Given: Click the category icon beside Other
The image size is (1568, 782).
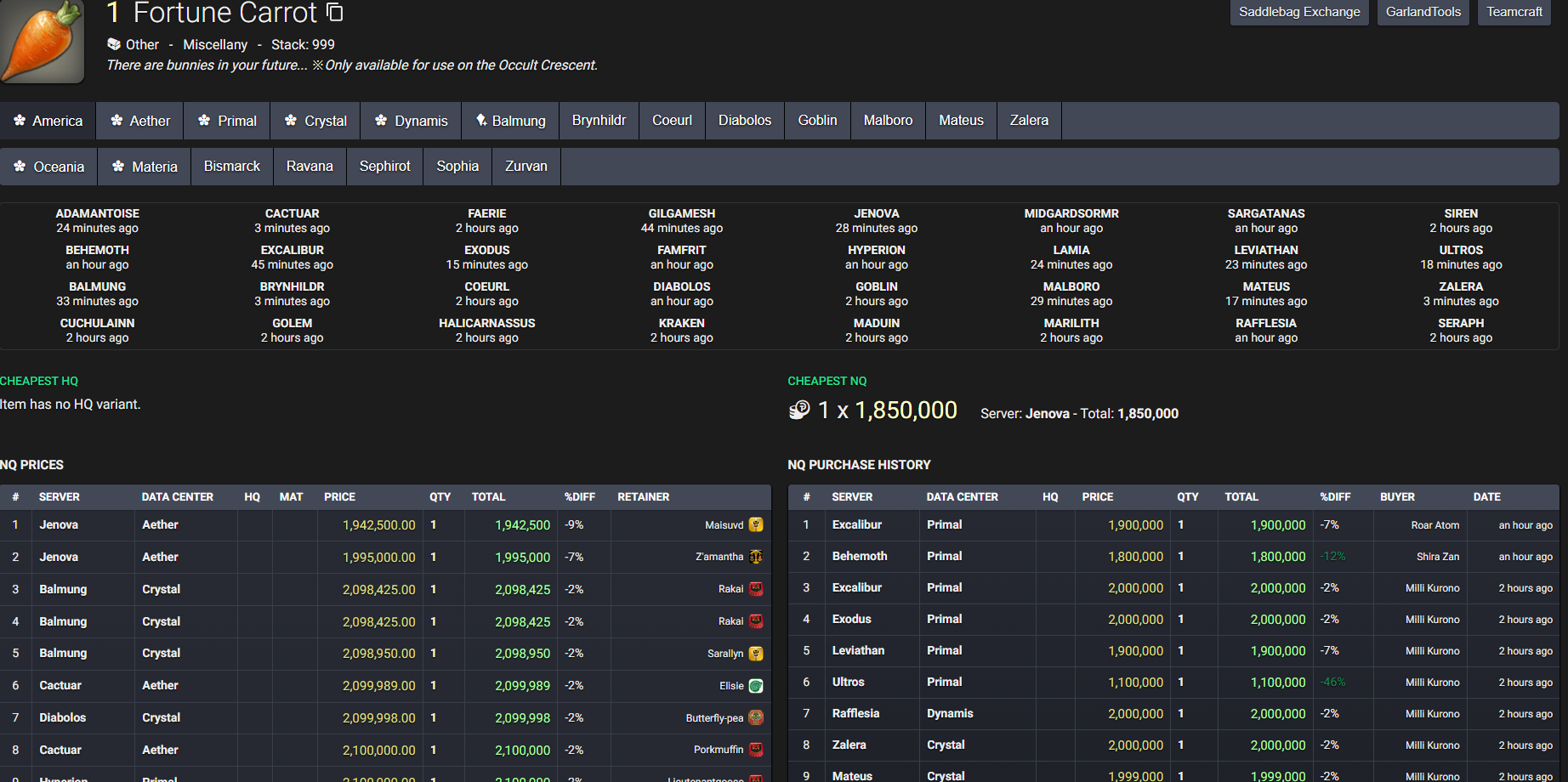Looking at the screenshot, I should [x=114, y=44].
